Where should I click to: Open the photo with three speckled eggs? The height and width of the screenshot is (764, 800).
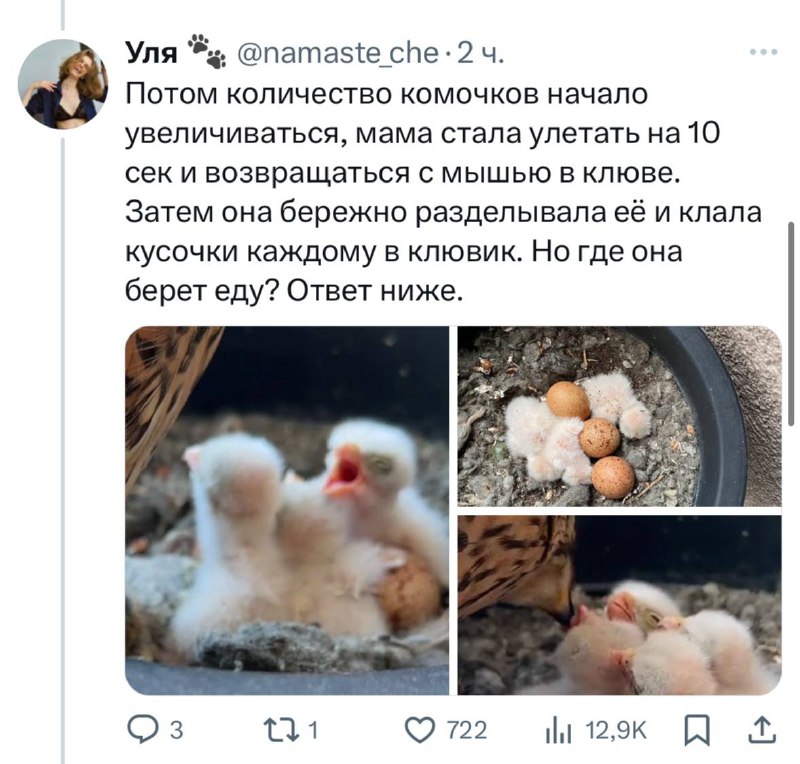point(619,416)
